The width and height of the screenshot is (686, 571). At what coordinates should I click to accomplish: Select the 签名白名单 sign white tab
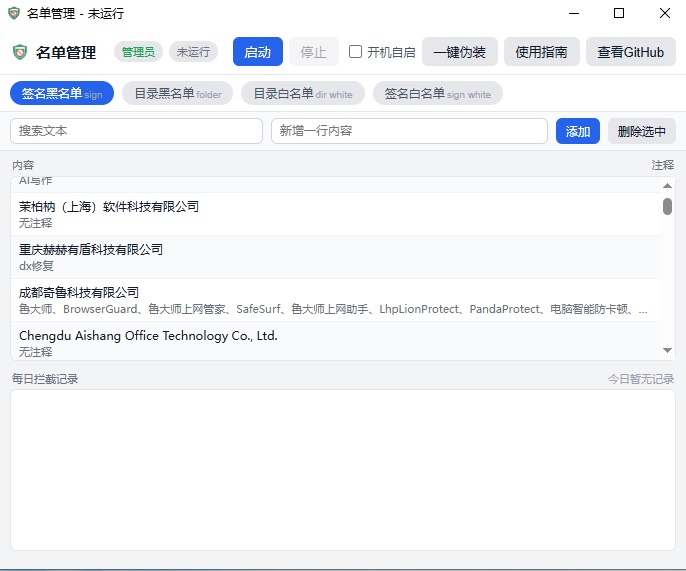pos(437,93)
